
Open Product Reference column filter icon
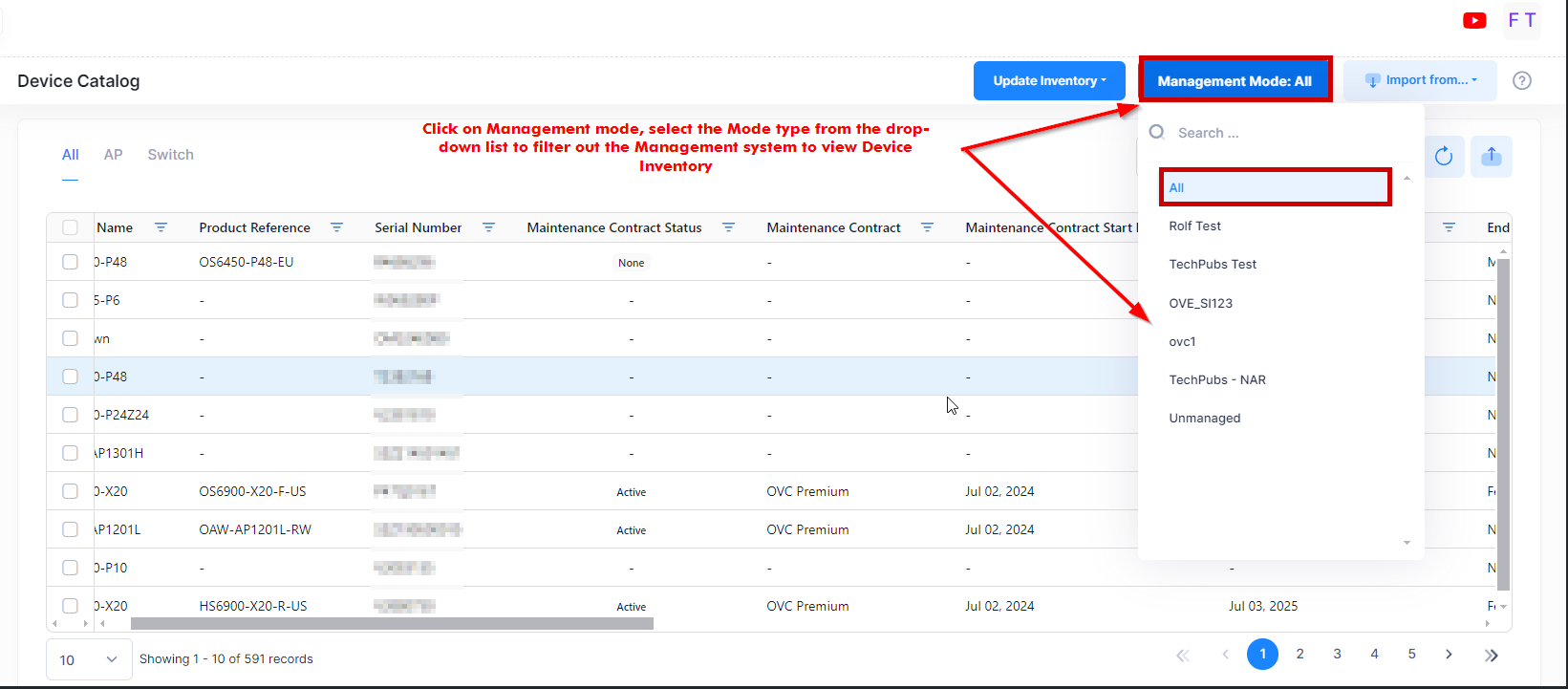(x=336, y=227)
